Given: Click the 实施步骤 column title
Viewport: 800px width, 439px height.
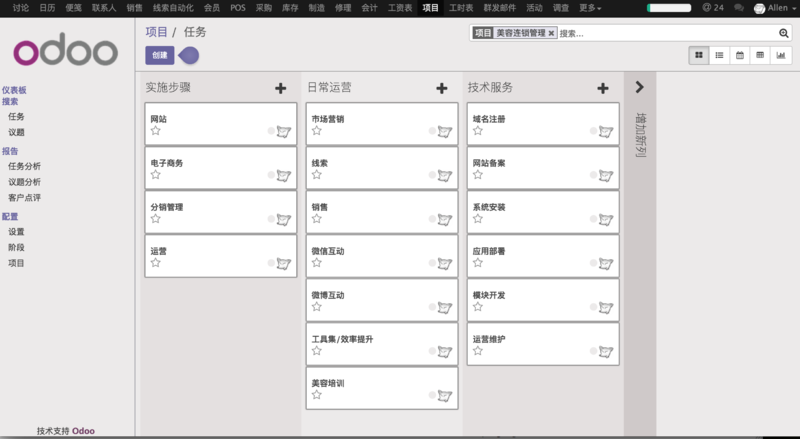Looking at the screenshot, I should point(168,87).
